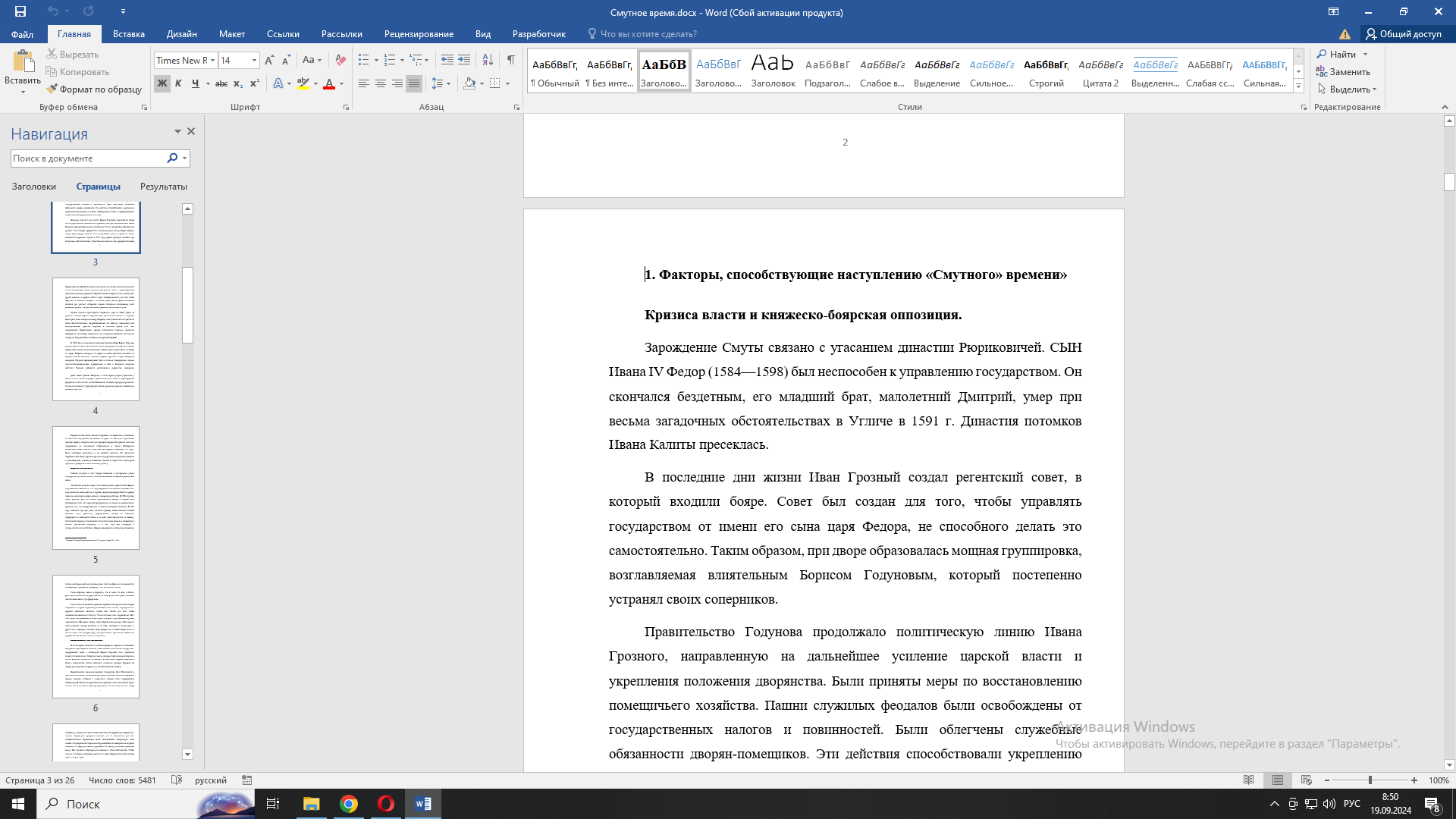Open the font color dropdown arrow

tap(340, 84)
